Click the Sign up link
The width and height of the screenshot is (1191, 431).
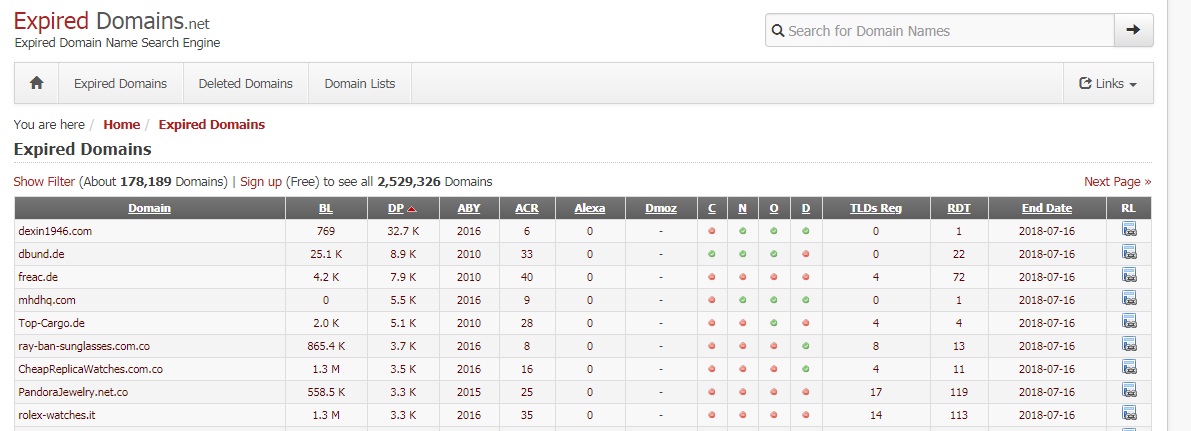pyautogui.click(x=261, y=182)
